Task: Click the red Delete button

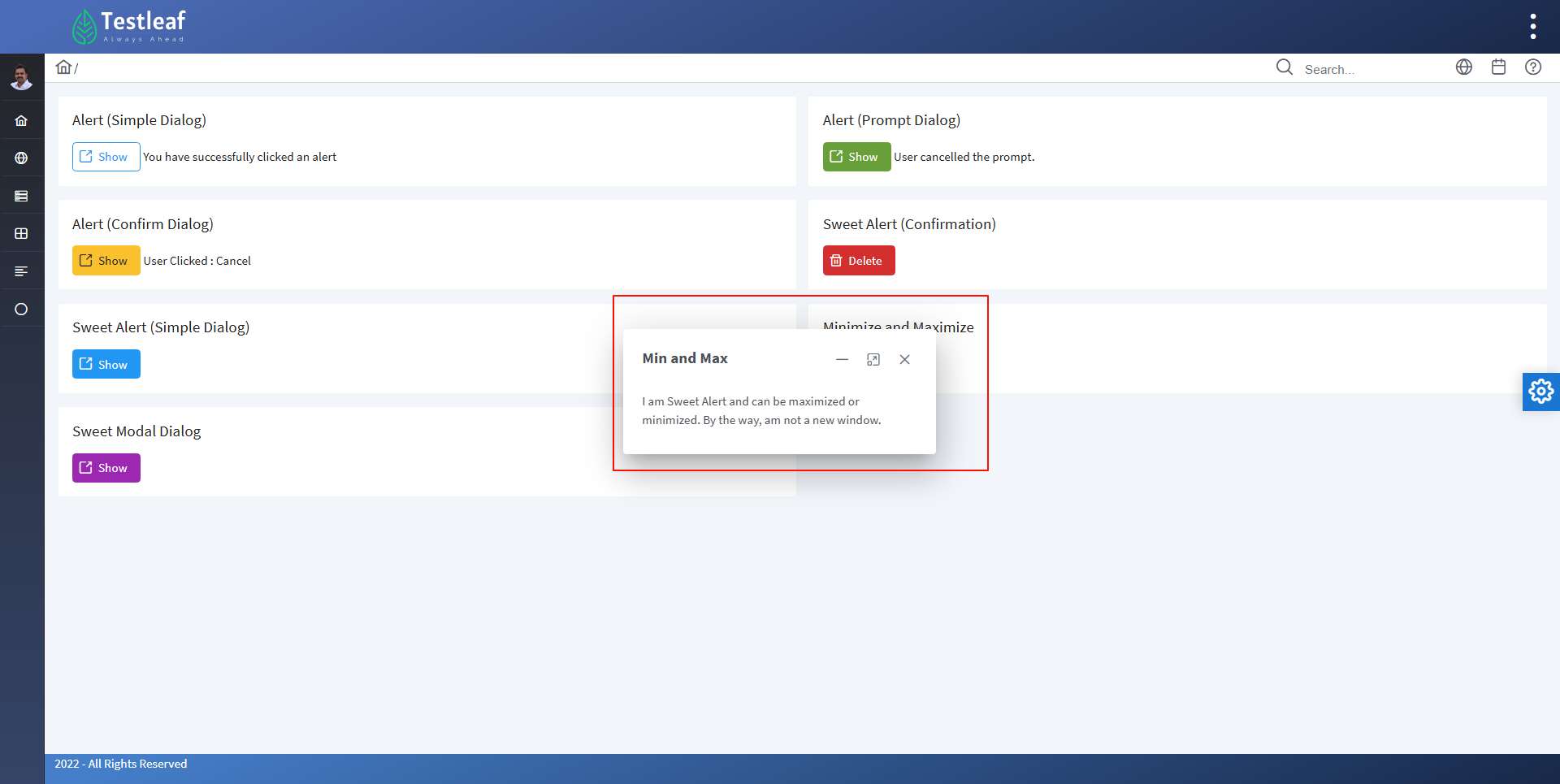Action: coord(859,261)
